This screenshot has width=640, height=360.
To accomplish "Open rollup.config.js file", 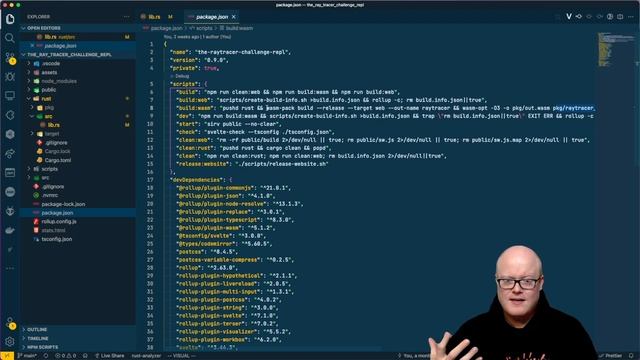I will pos(78,222).
